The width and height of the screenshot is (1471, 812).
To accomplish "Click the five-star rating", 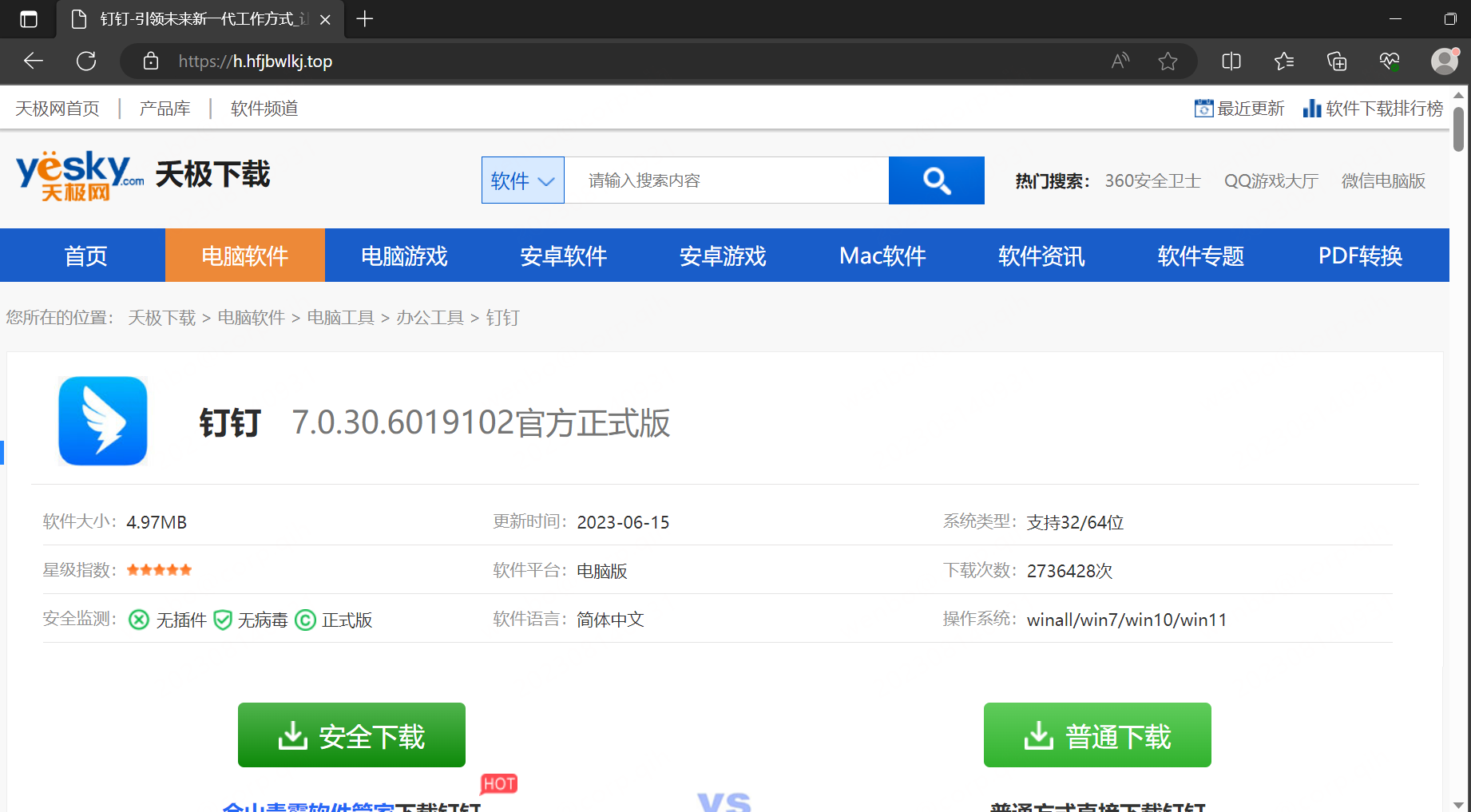I will (x=159, y=570).
